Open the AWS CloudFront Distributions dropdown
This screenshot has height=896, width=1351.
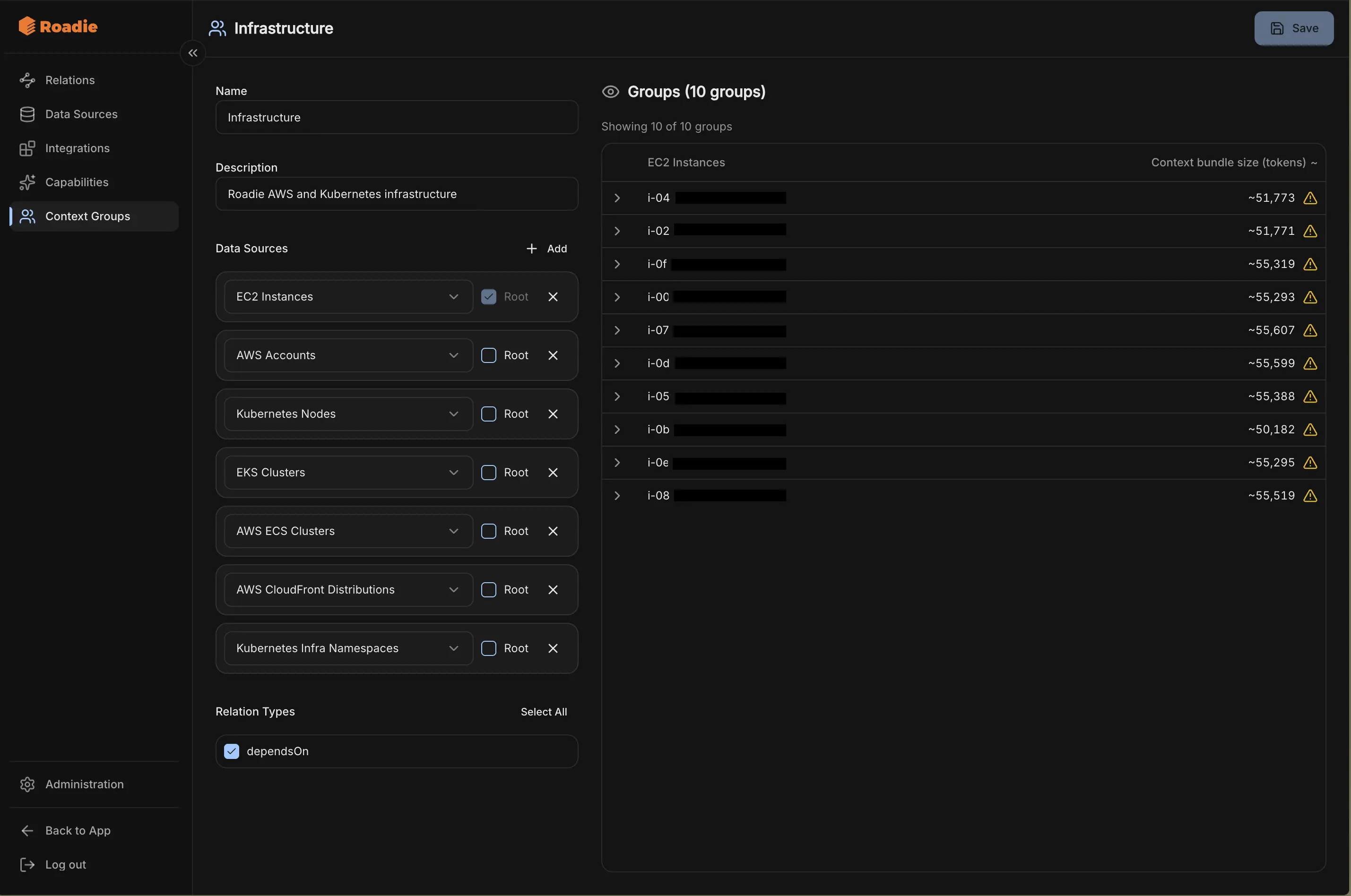pyautogui.click(x=348, y=590)
